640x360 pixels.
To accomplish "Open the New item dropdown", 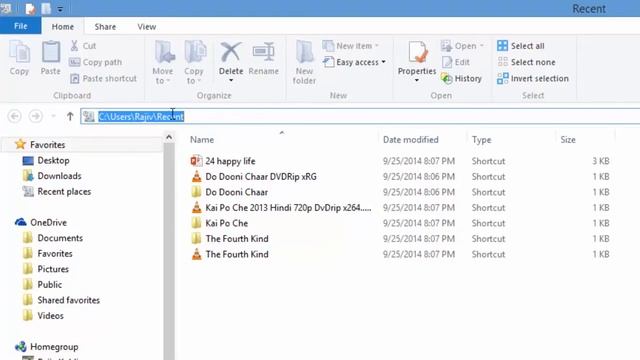I will (x=351, y=46).
